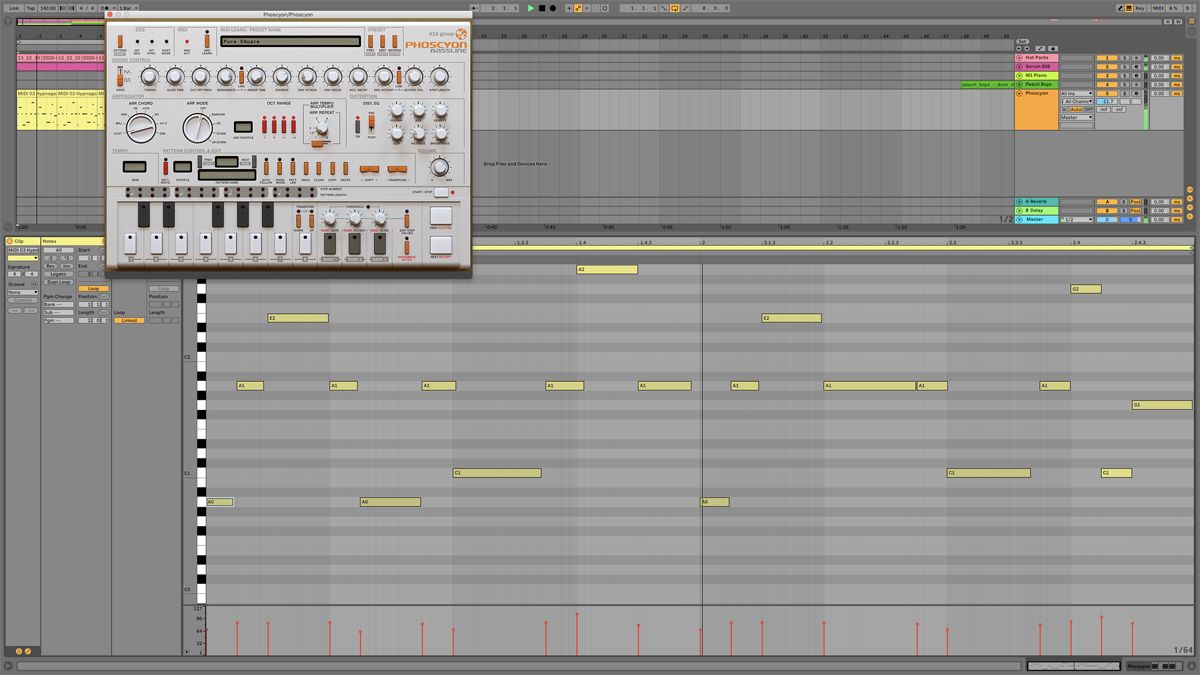Select the G2 note in piano roll
Viewport: 1200px width, 675px height.
pos(1086,289)
